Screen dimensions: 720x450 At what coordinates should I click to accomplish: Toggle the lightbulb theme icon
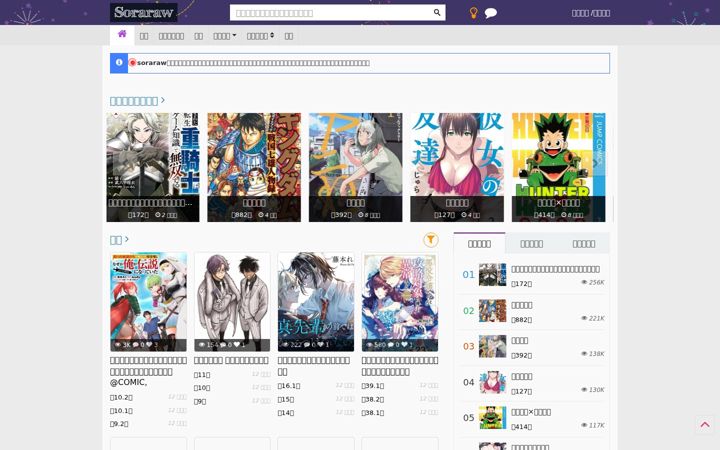click(x=473, y=13)
